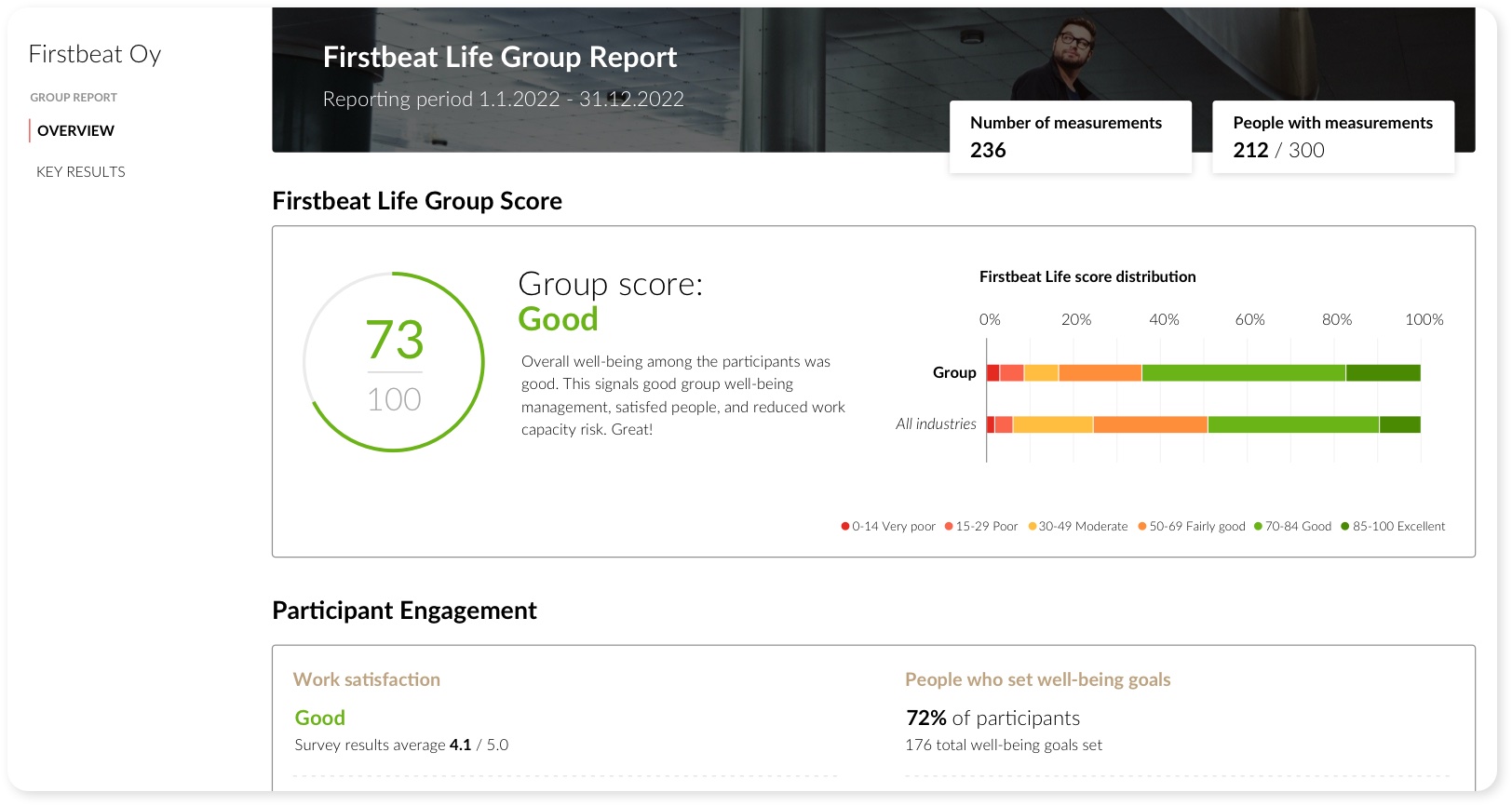Click the Group bar's dark green Excellent segment
Image resolution: width=1512 pixels, height=806 pixels.
[x=1384, y=373]
